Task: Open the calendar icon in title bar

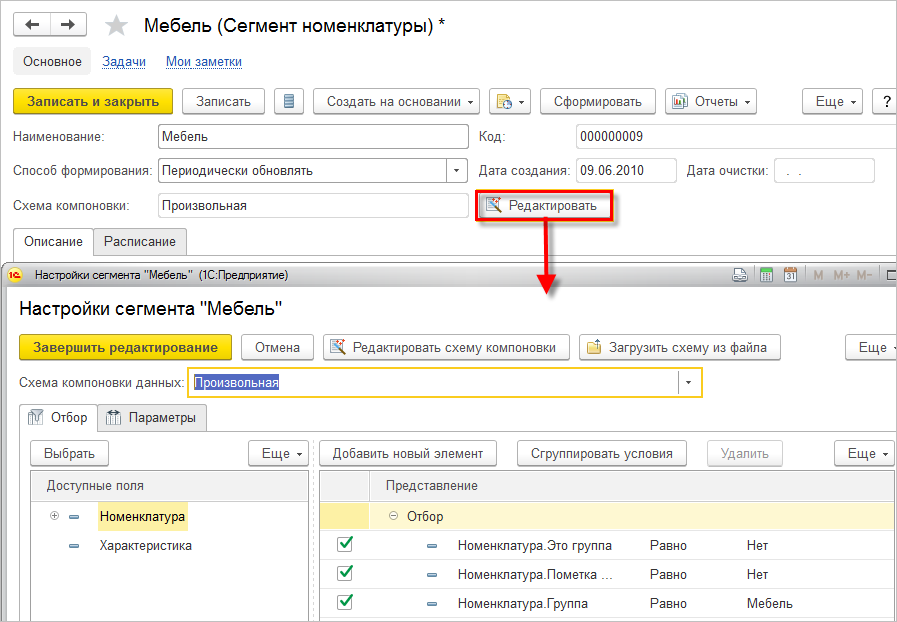Action: [x=789, y=274]
